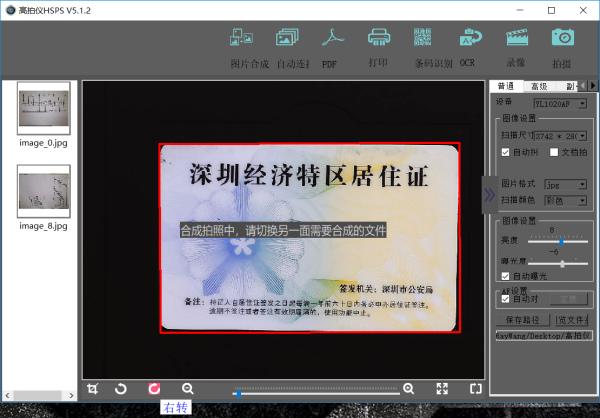This screenshot has height=418, width=600.
Task: Export to PDF using the PDF icon
Action: [333, 37]
